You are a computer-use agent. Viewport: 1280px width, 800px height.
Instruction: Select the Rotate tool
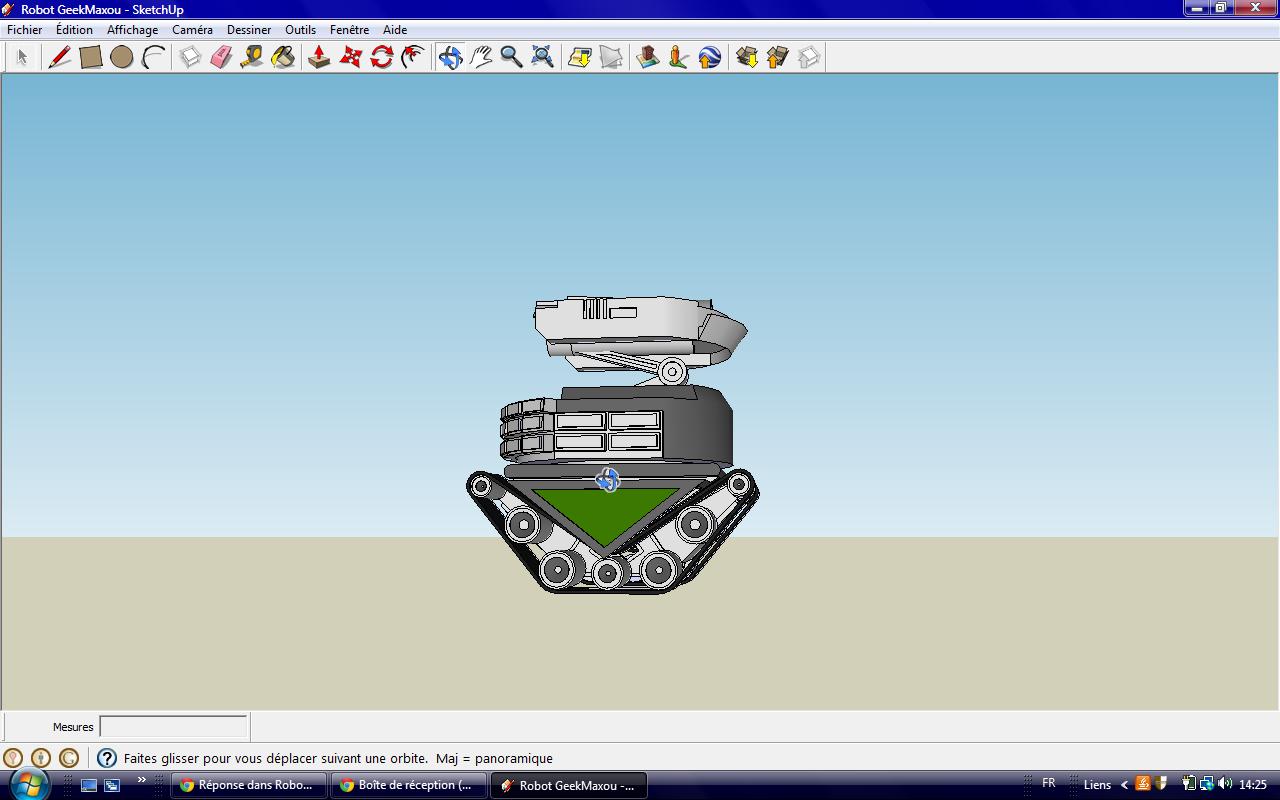click(x=381, y=57)
